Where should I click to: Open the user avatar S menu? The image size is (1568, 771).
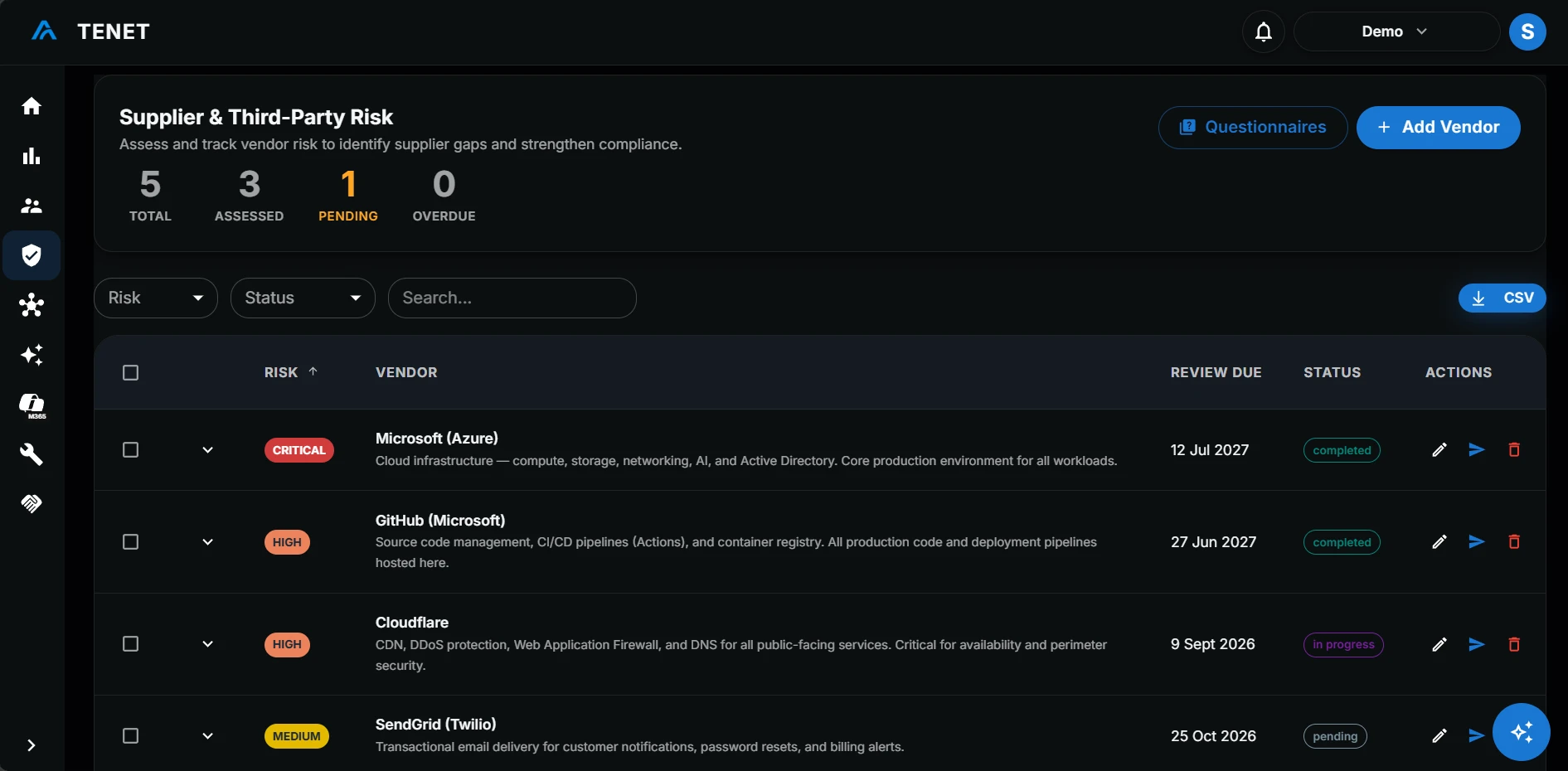(1527, 32)
